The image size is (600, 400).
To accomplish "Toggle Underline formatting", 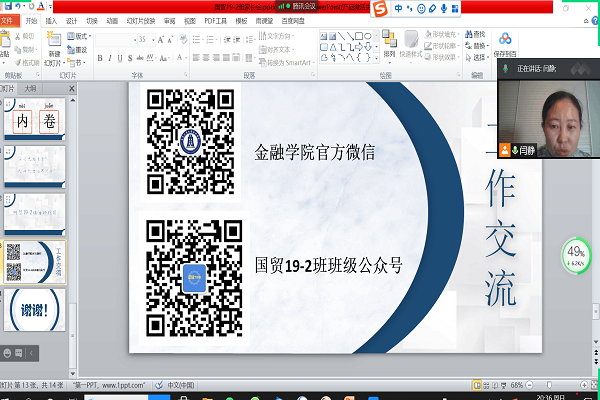I will 120,58.
